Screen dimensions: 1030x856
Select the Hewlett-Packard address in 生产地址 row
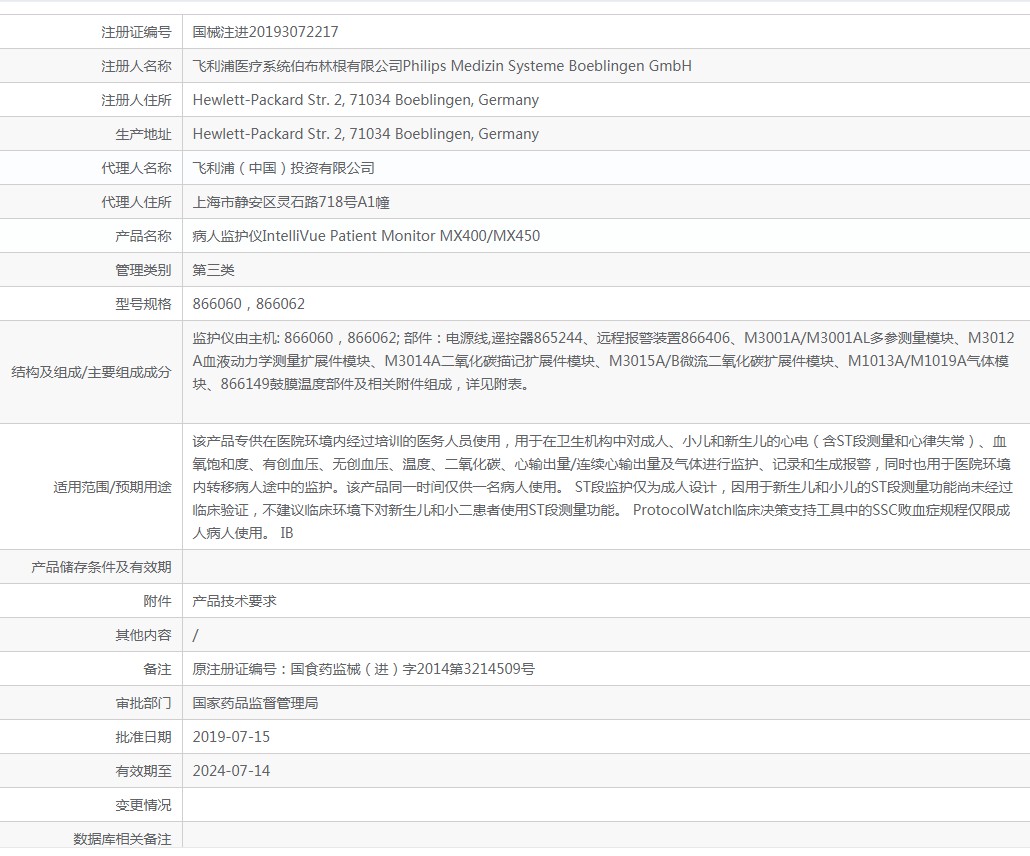pyautogui.click(x=365, y=134)
